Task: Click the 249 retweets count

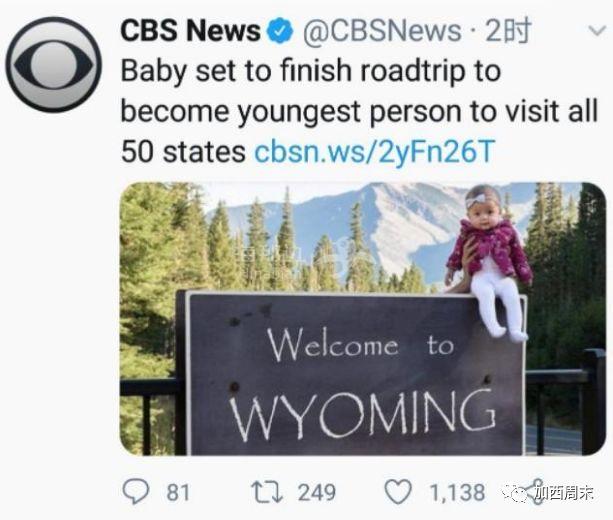Action: [317, 492]
